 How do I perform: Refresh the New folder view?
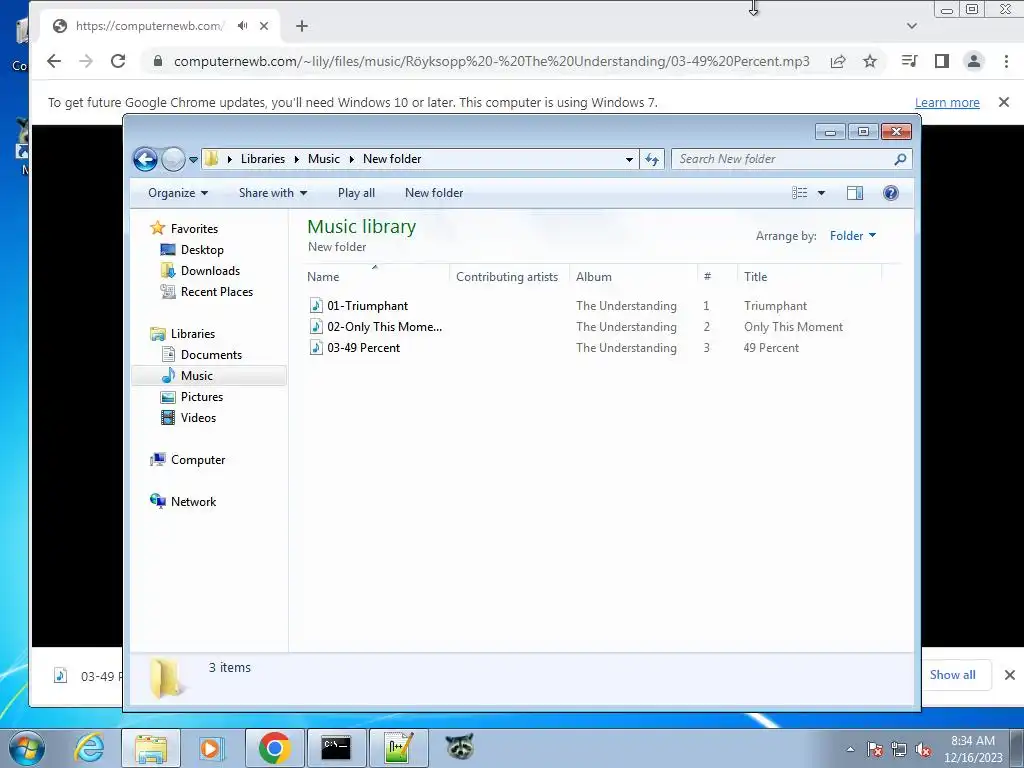tap(652, 159)
